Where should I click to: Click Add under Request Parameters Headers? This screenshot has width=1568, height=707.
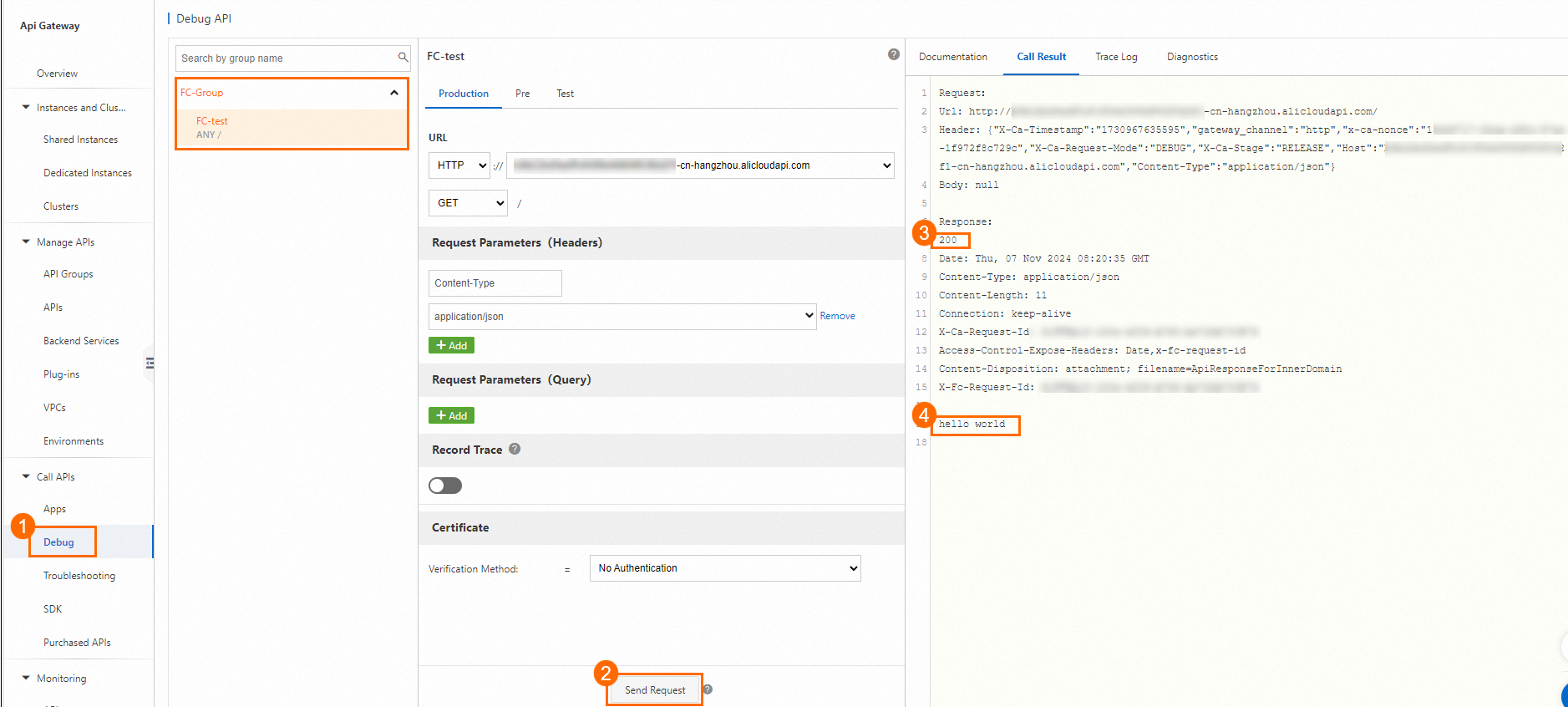tap(451, 345)
